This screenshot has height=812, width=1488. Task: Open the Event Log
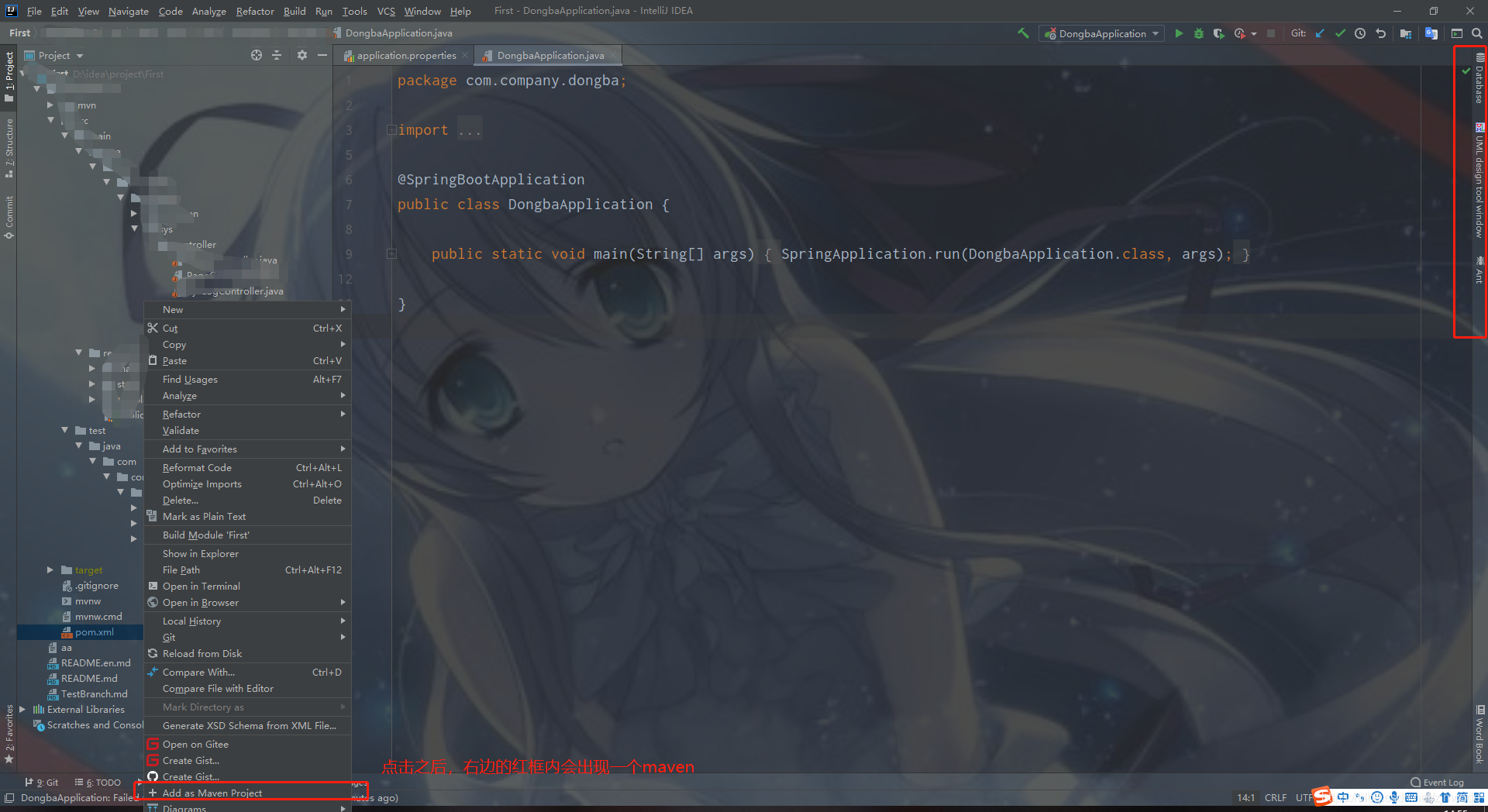point(1438,783)
